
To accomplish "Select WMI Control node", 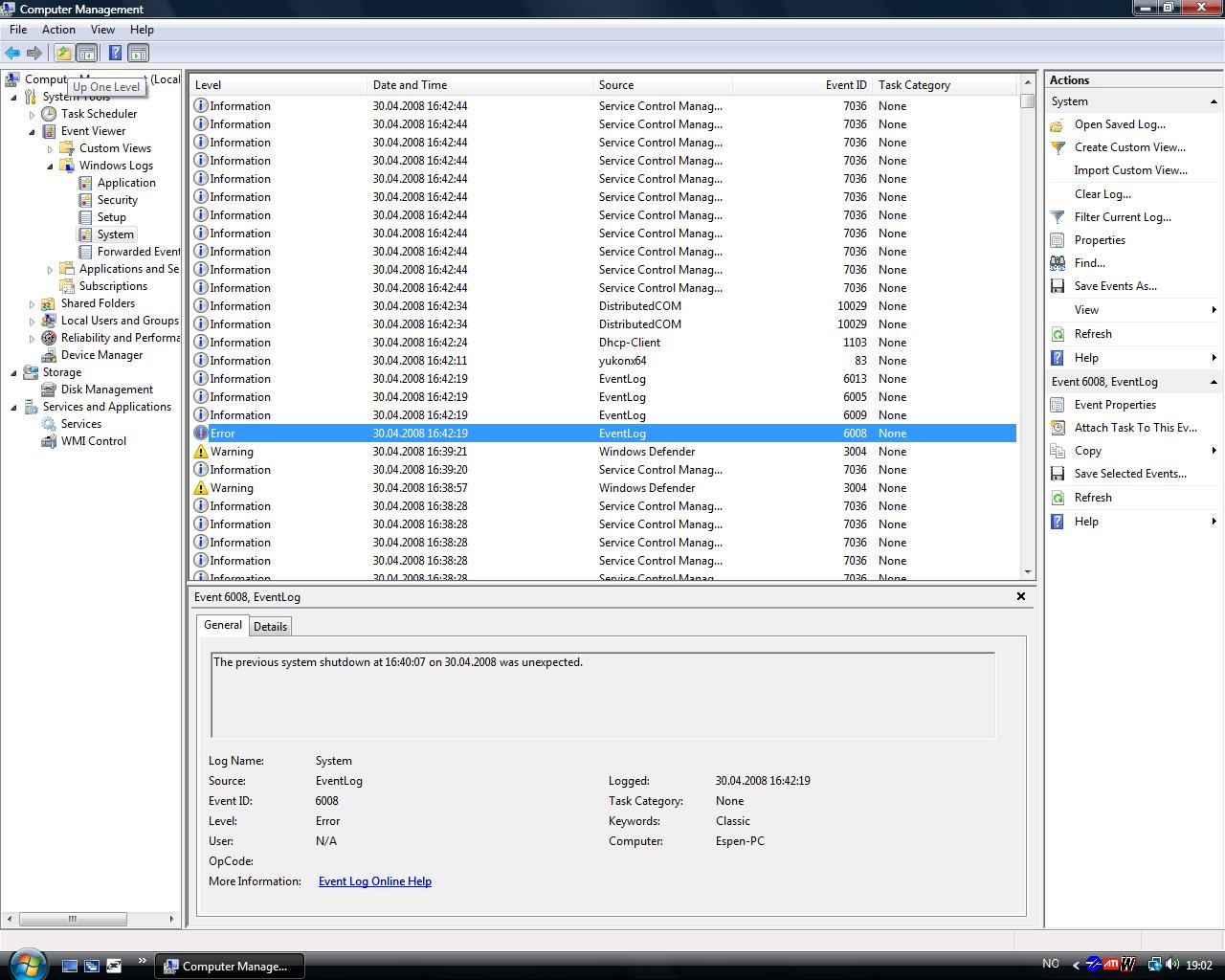I will click(93, 441).
